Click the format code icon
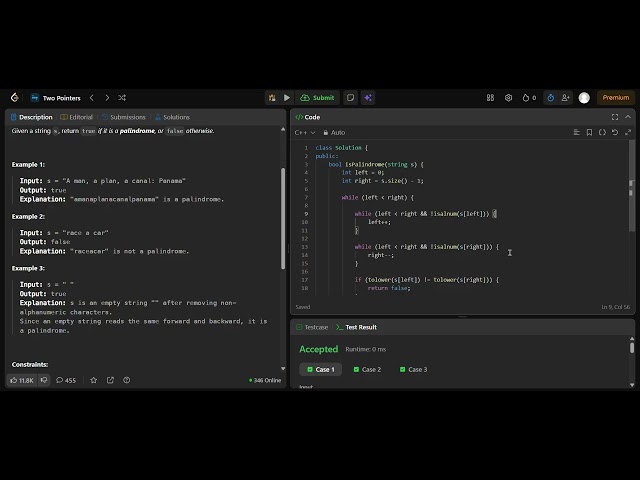The width and height of the screenshot is (640, 480). (x=576, y=132)
